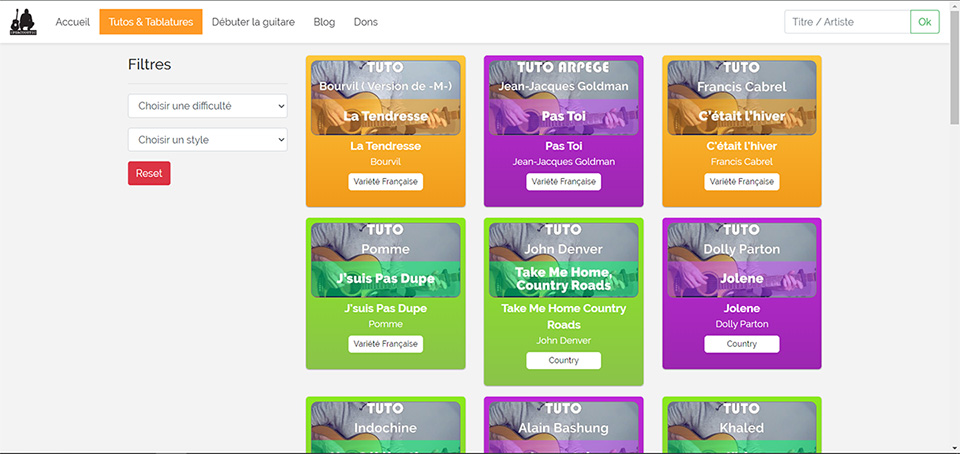Click Dolly Parton artist name below Jolene
The width and height of the screenshot is (960, 454).
741,324
